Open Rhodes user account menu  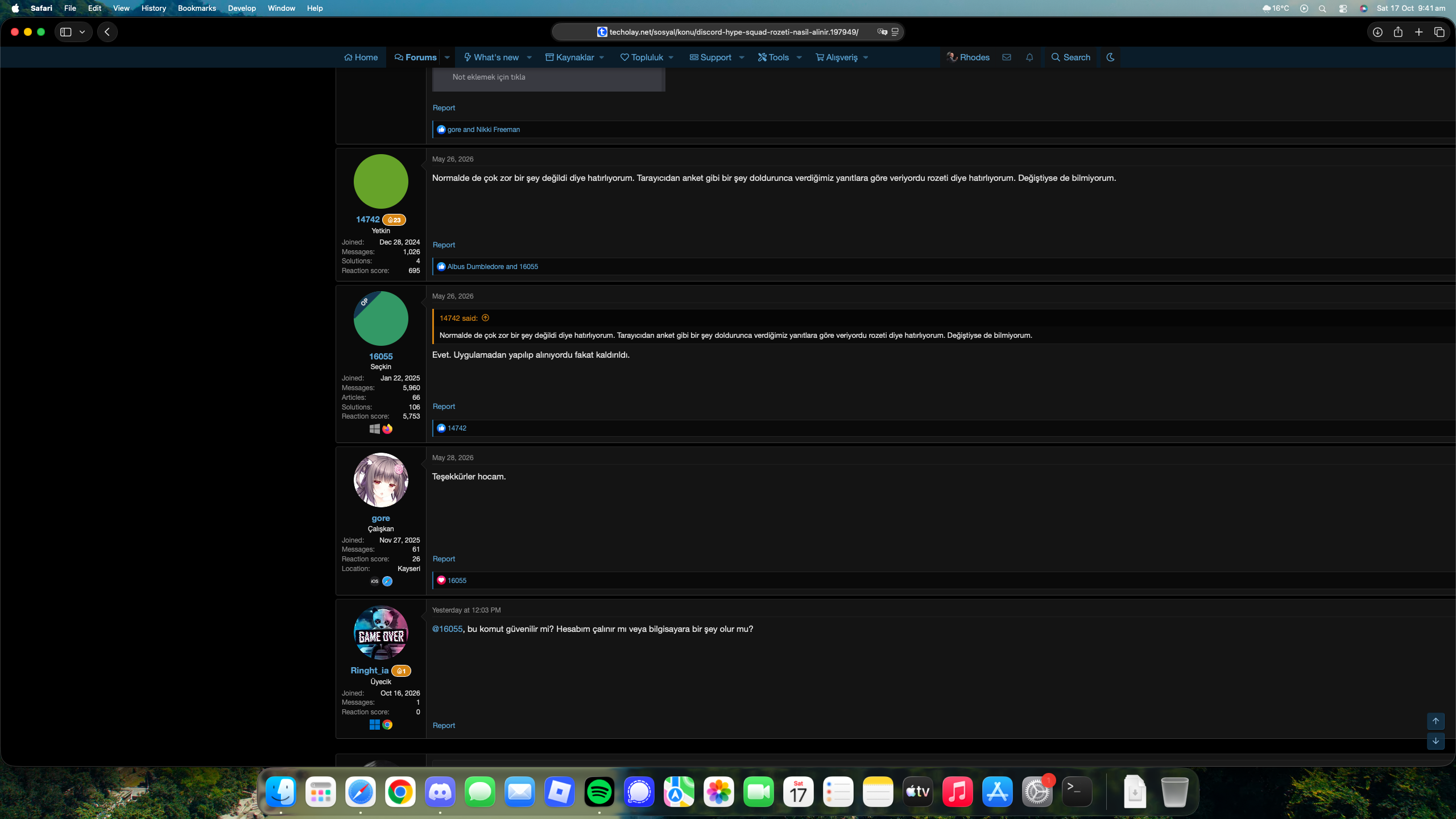(967, 57)
